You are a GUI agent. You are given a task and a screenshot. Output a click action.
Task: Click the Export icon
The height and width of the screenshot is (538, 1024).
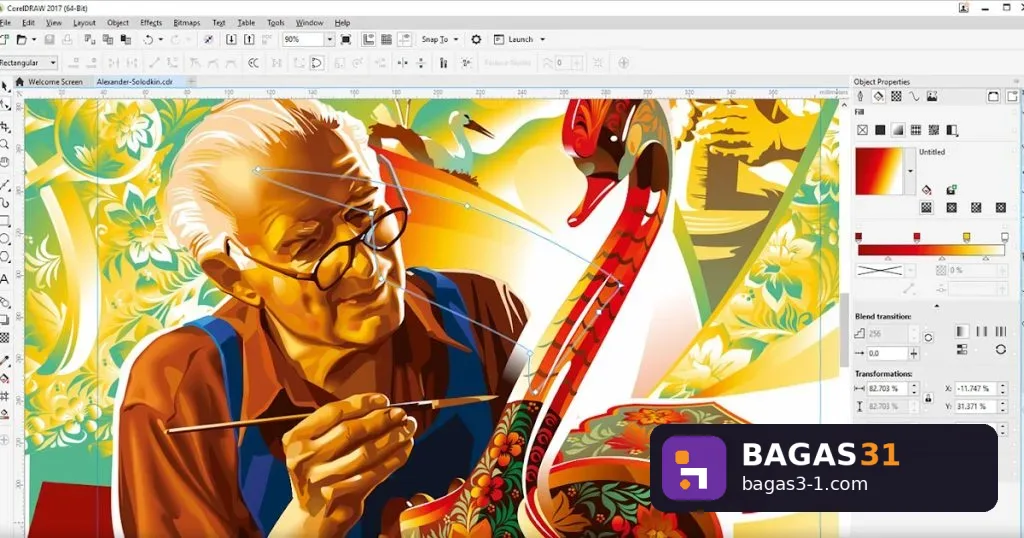249,40
